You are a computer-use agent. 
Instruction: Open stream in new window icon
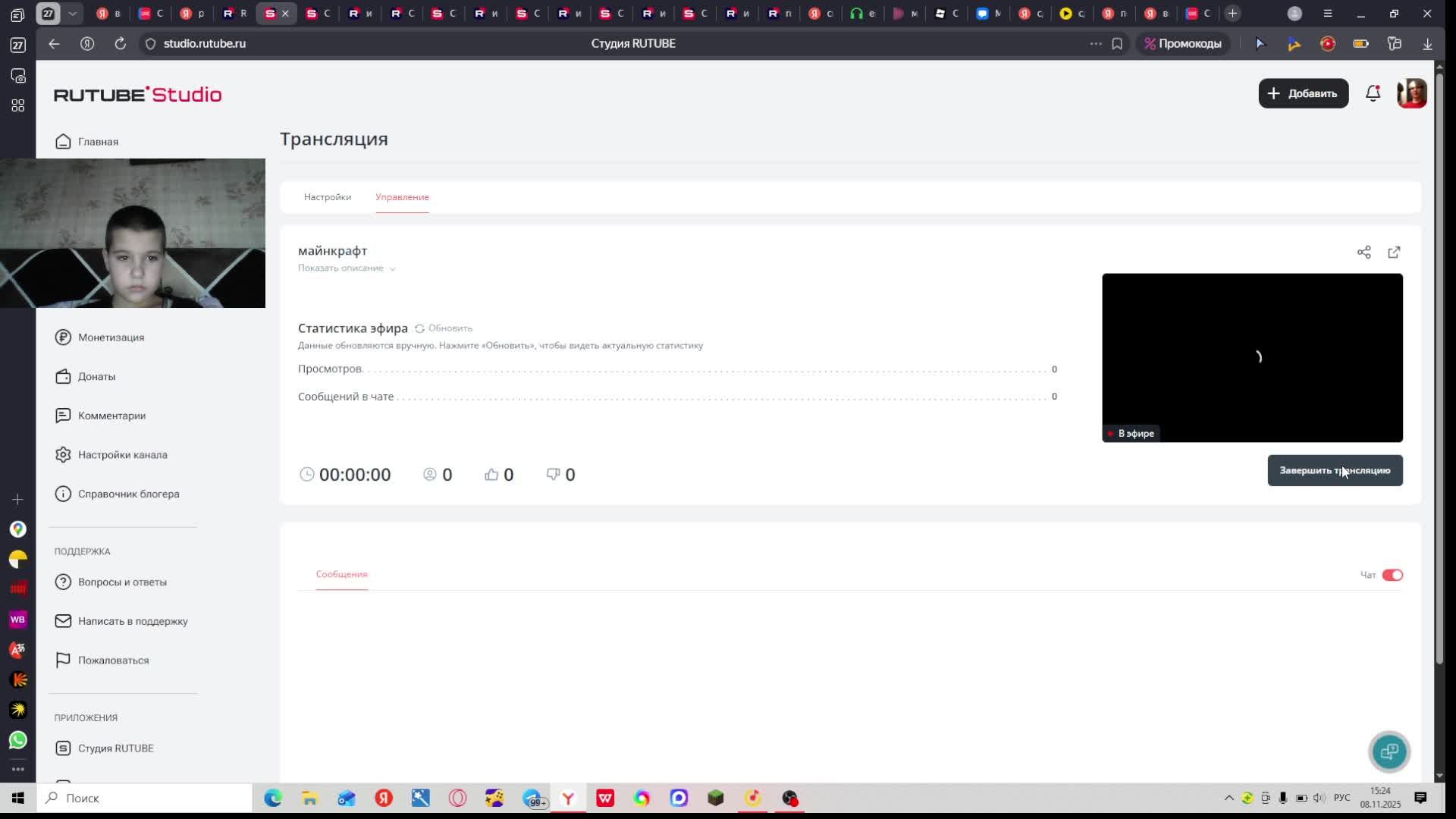click(1394, 253)
